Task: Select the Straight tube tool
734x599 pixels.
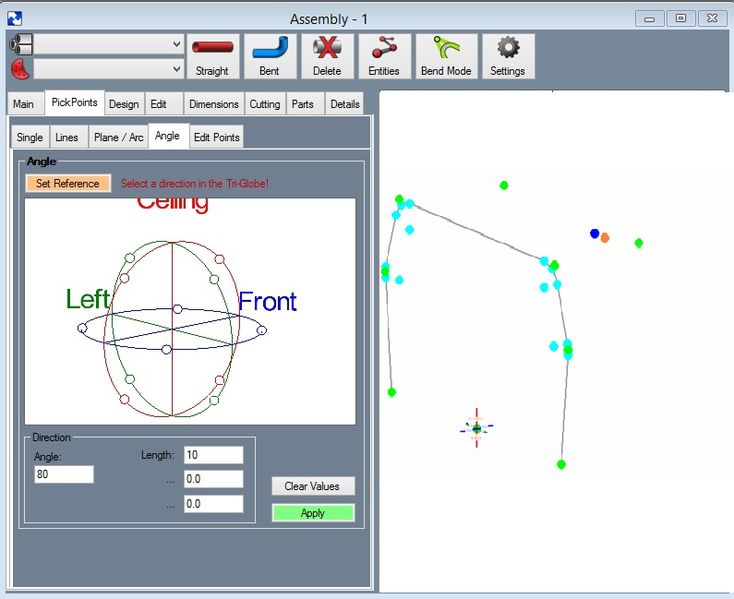Action: (213, 56)
